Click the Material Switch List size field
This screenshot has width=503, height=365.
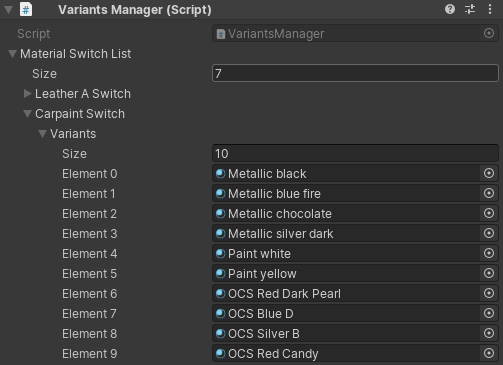355,73
